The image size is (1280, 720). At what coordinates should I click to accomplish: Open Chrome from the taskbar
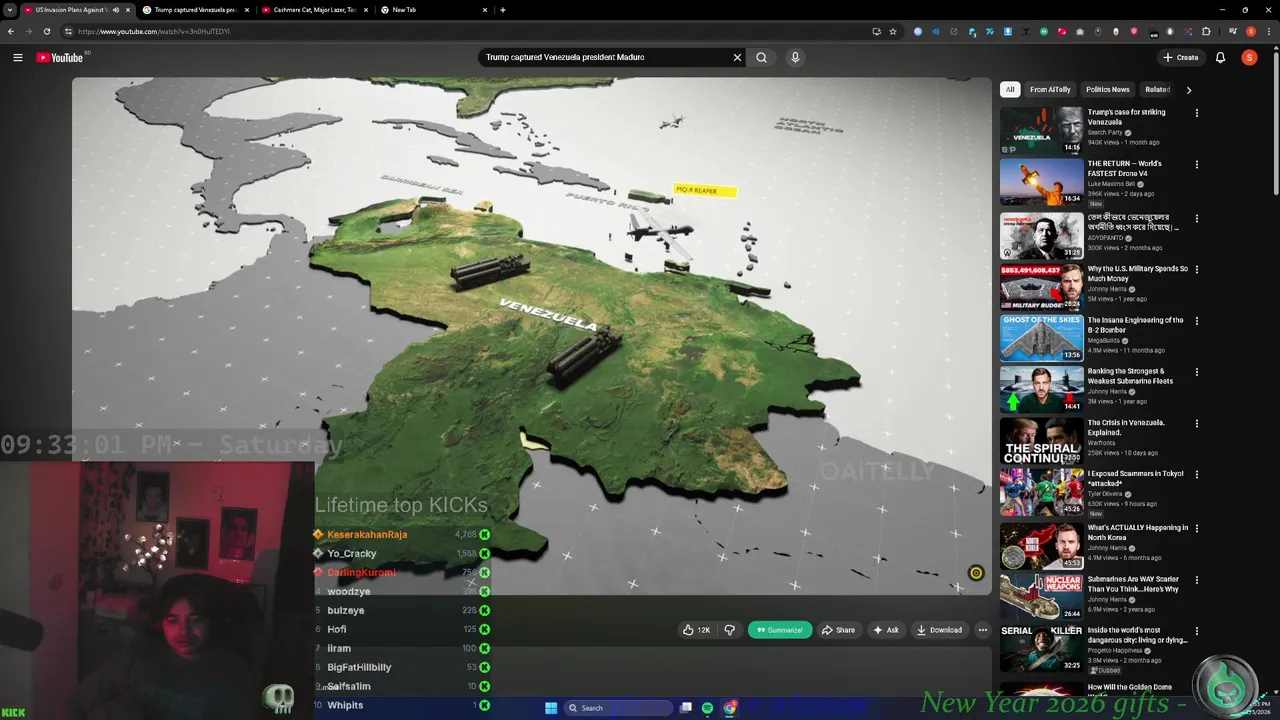click(730, 708)
